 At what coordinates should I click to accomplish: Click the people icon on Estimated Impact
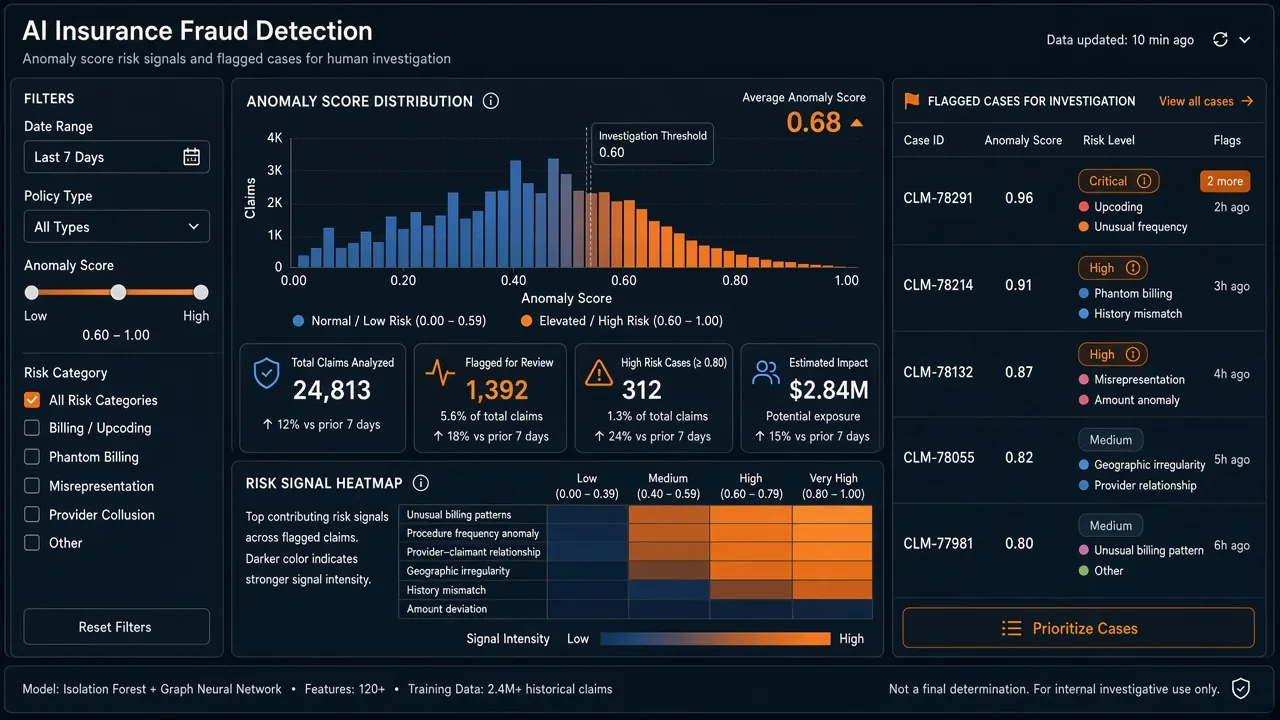coord(766,373)
